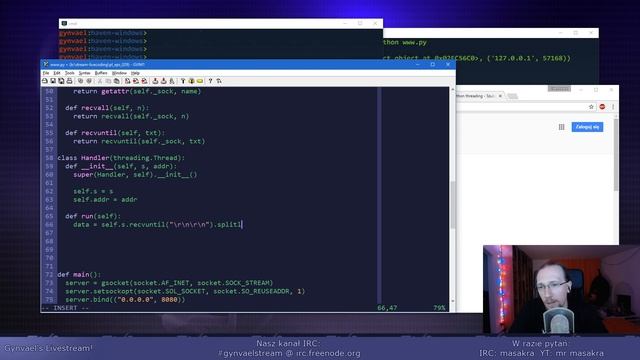This screenshot has height=360, width=640.
Task: Click the Print toolbar icon in GVim
Action: click(x=69, y=81)
